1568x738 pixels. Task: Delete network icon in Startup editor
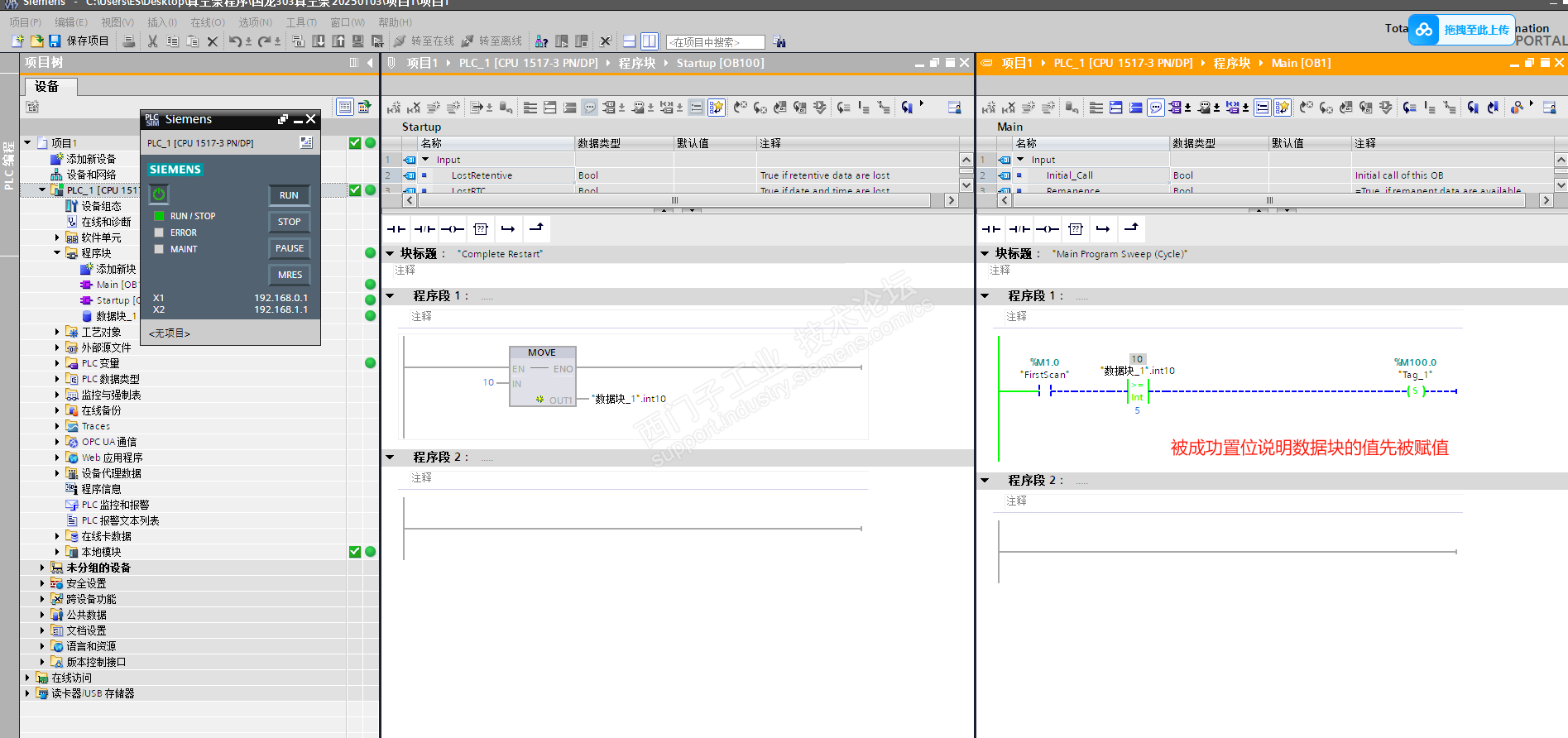(414, 108)
